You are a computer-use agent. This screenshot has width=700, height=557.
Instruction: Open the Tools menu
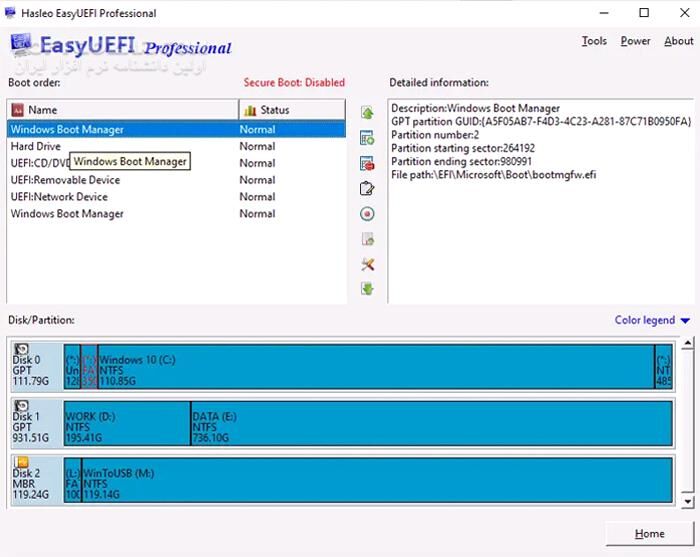[594, 41]
